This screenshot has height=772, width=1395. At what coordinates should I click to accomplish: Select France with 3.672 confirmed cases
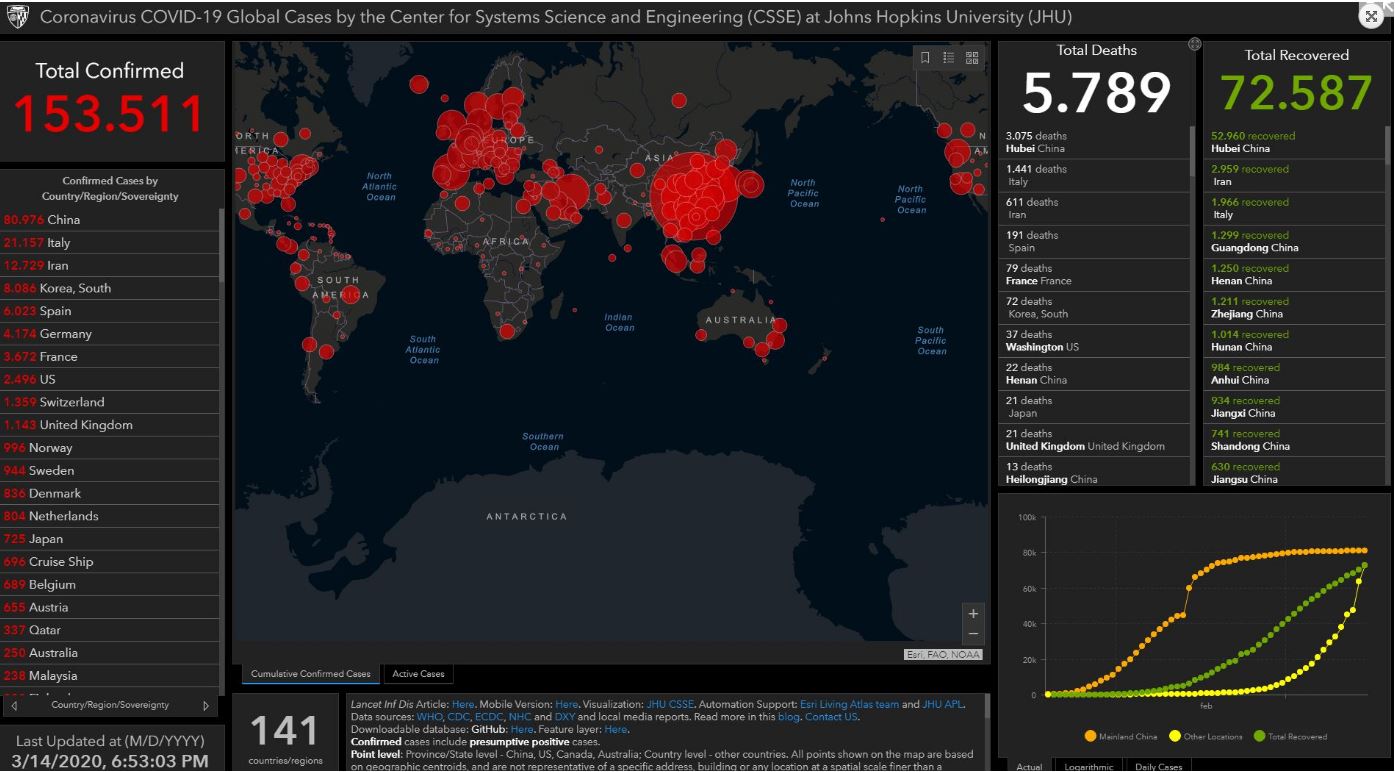pyautogui.click(x=110, y=357)
